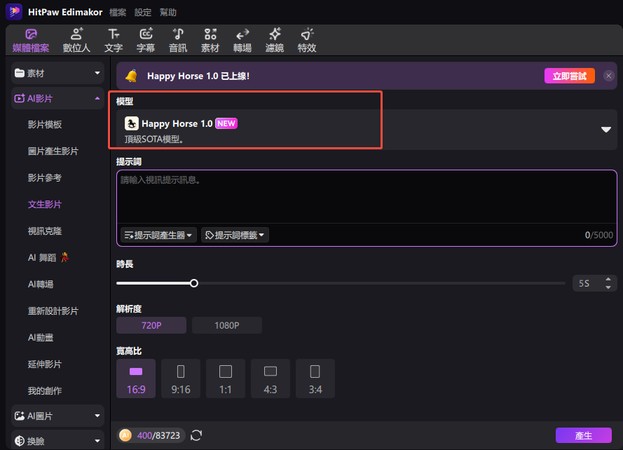Choose 720P resolution
623x450 pixels.
(151, 325)
